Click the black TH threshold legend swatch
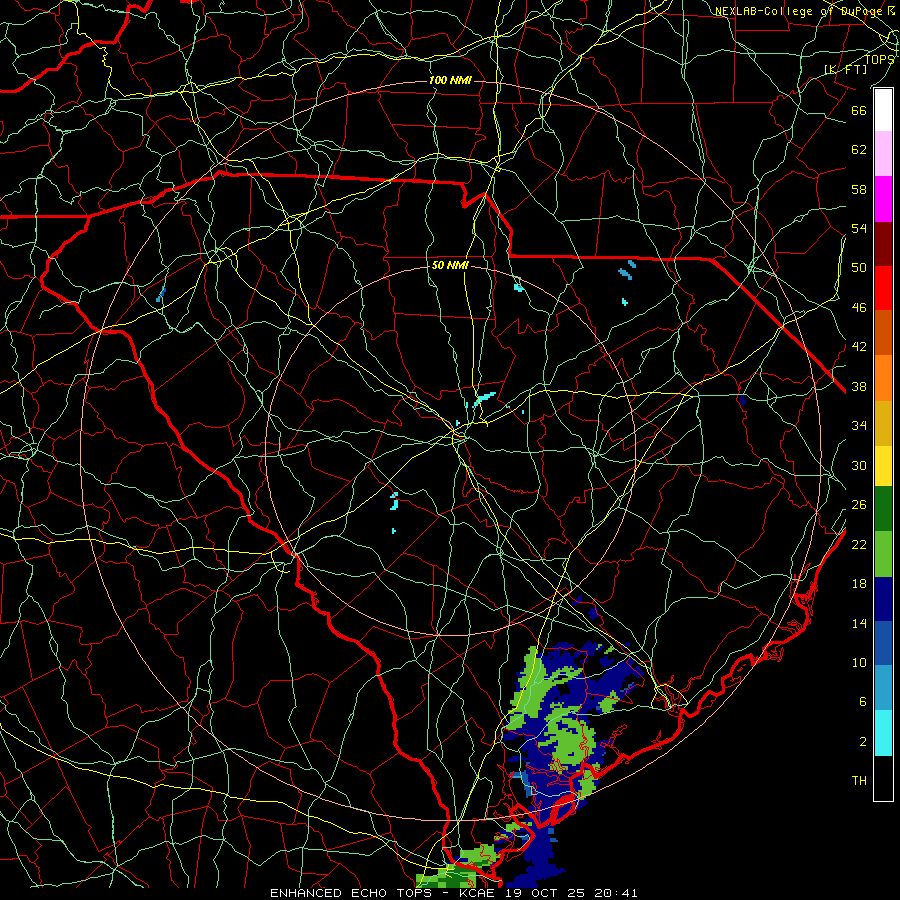This screenshot has width=900, height=900. pyautogui.click(x=883, y=778)
